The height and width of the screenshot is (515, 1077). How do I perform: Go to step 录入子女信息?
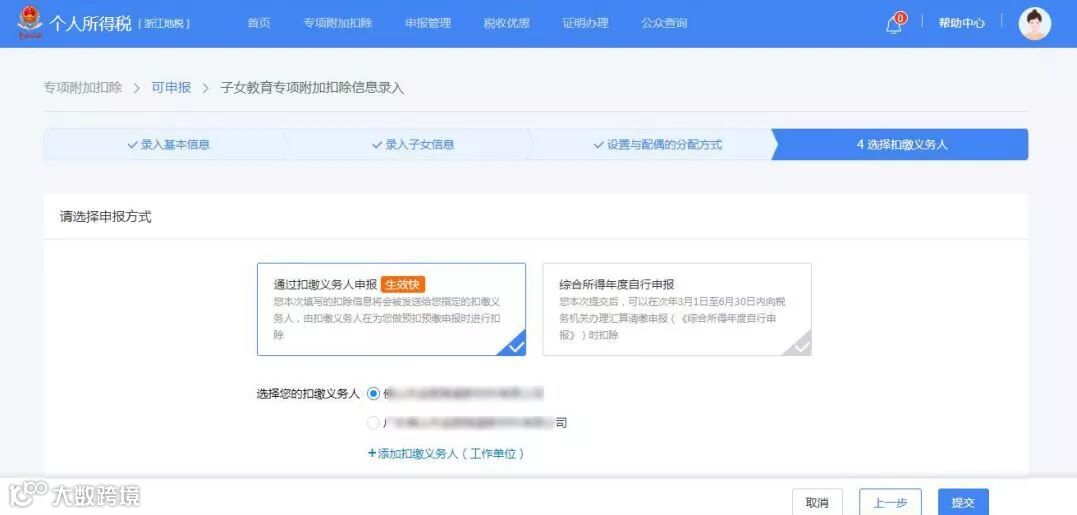tap(413, 145)
